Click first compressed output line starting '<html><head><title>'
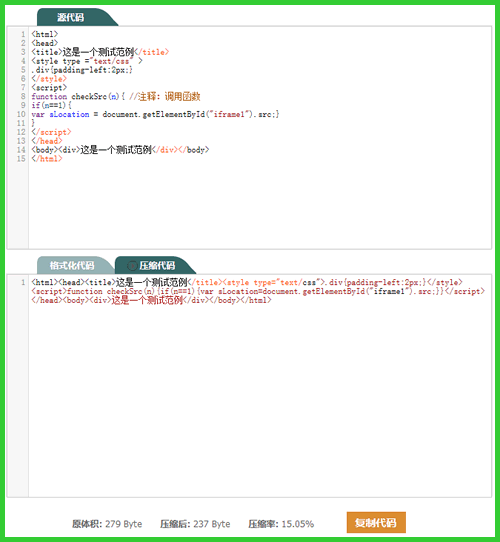This screenshot has width=500, height=542. pos(247,282)
